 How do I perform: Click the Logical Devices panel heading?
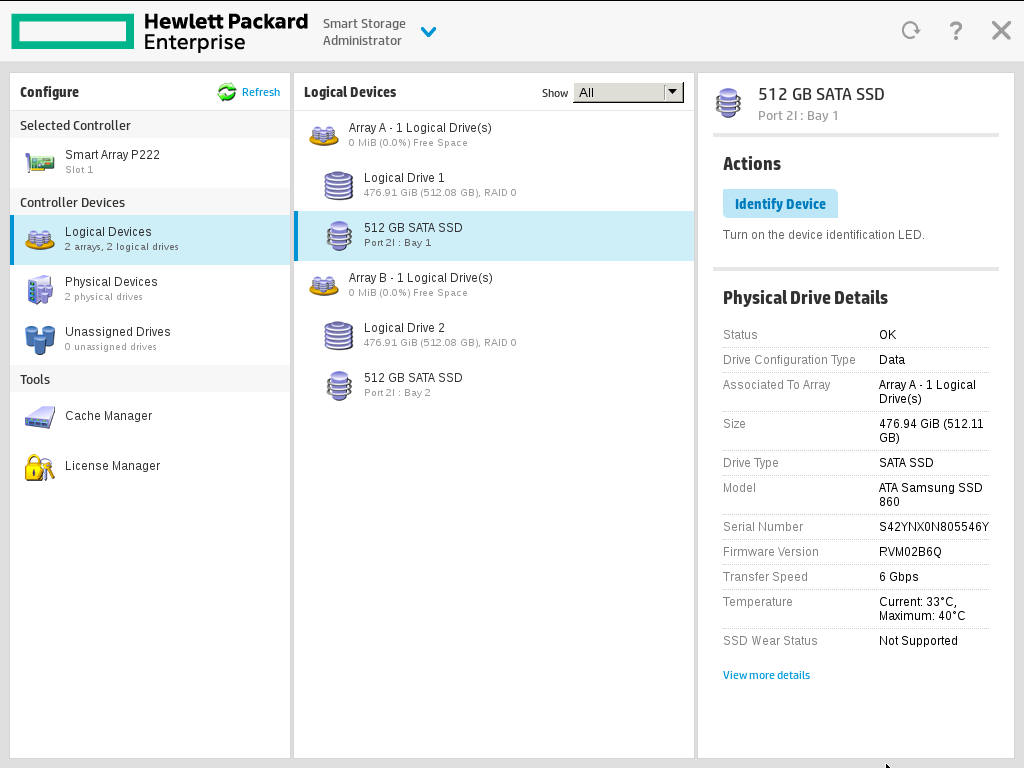350,92
